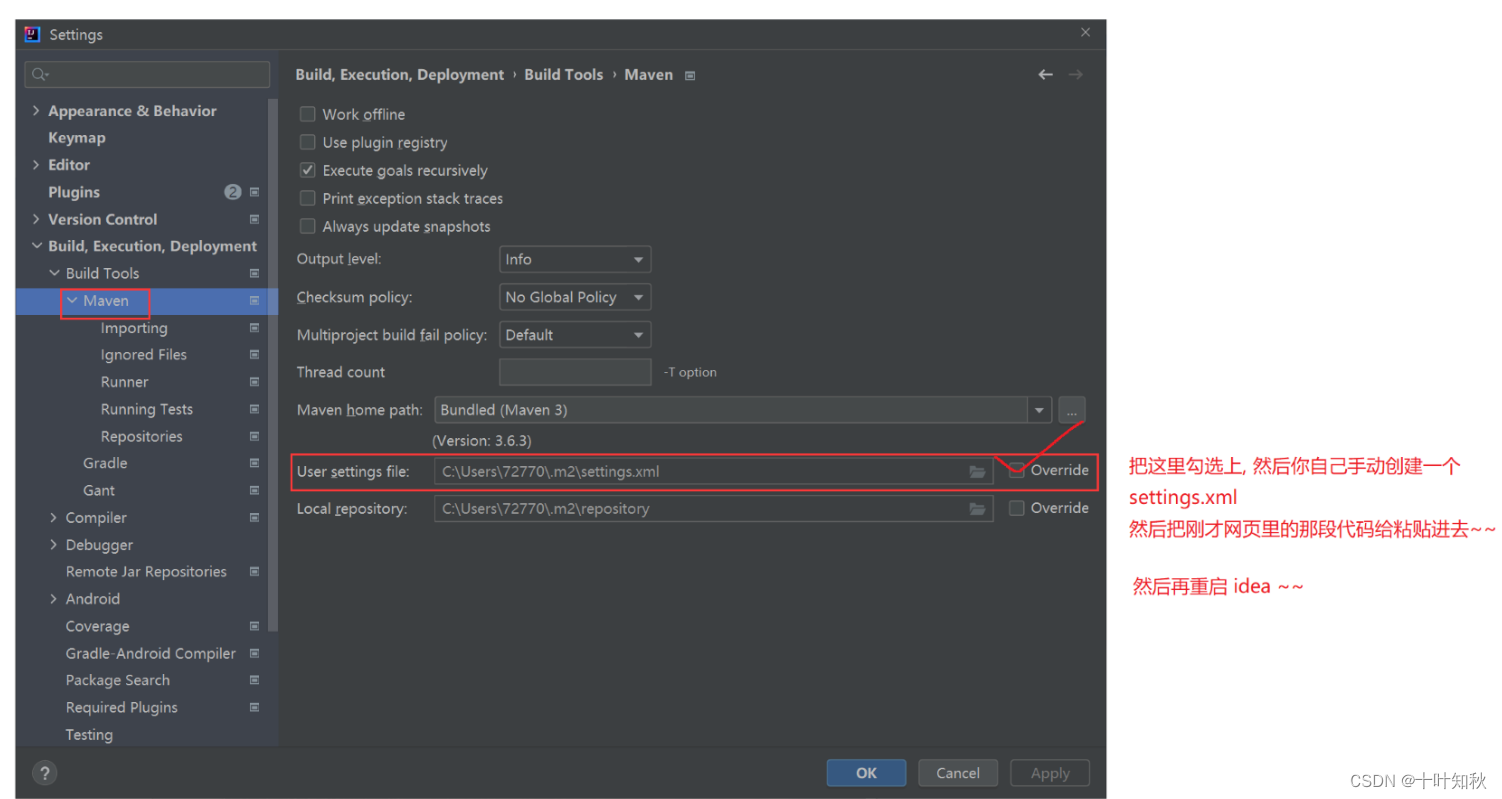Click the project-level icon beside Runner
The image size is (1502, 799).
coord(255,382)
